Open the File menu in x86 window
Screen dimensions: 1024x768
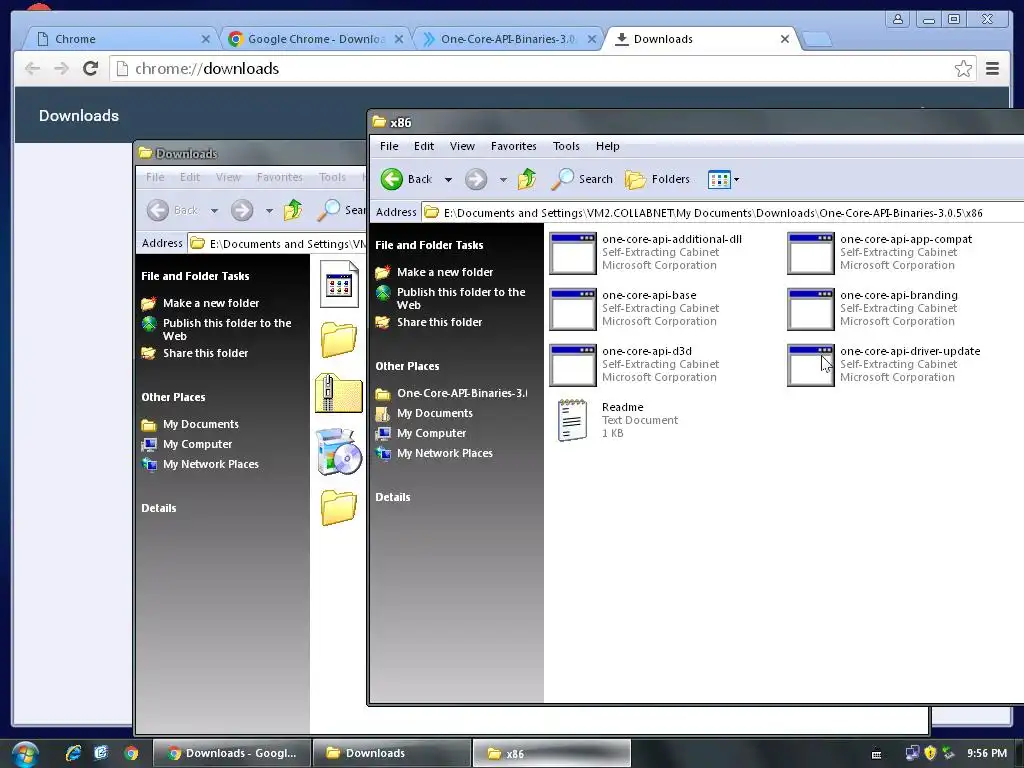tap(389, 146)
